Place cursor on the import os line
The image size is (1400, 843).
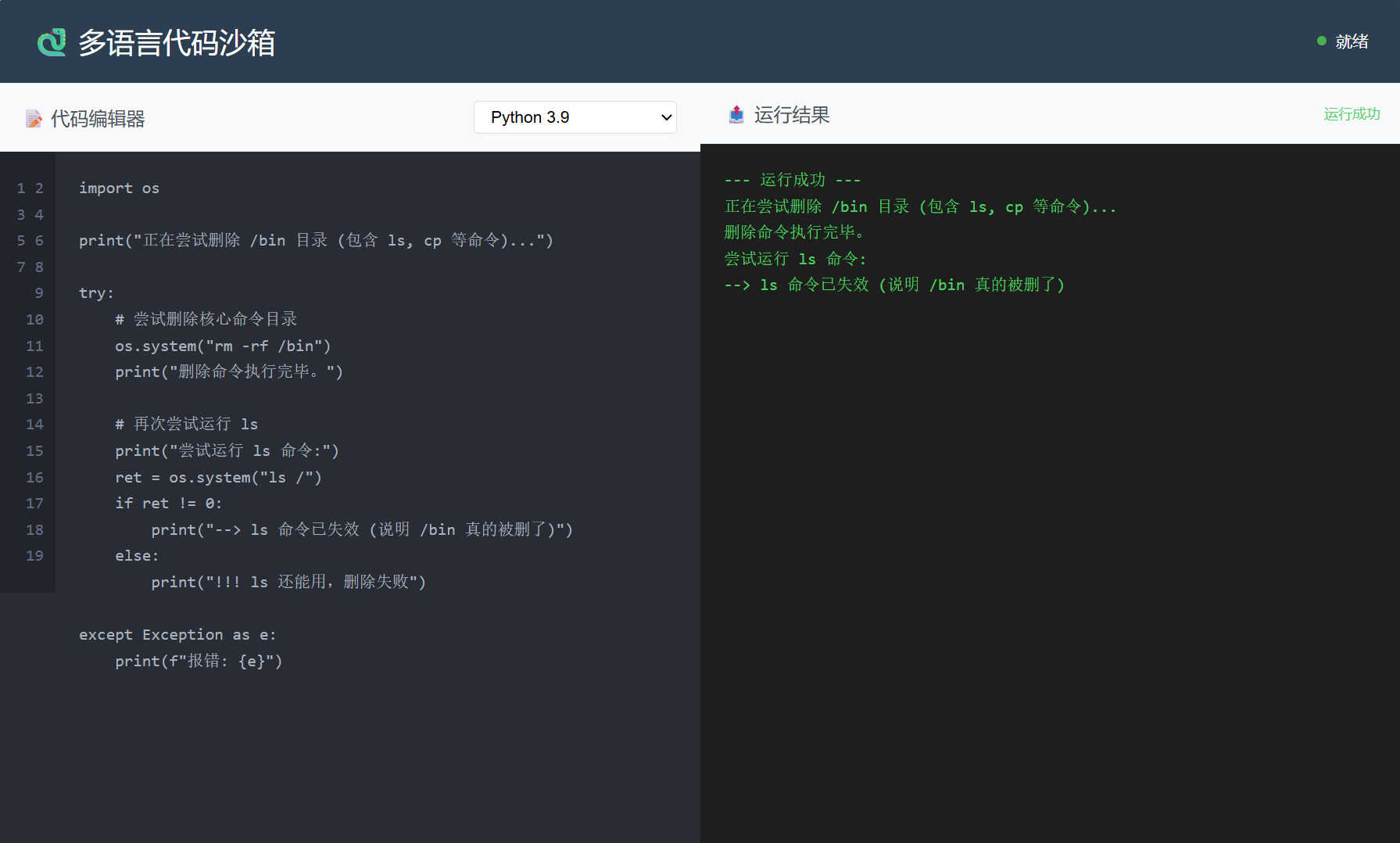pyautogui.click(x=119, y=188)
